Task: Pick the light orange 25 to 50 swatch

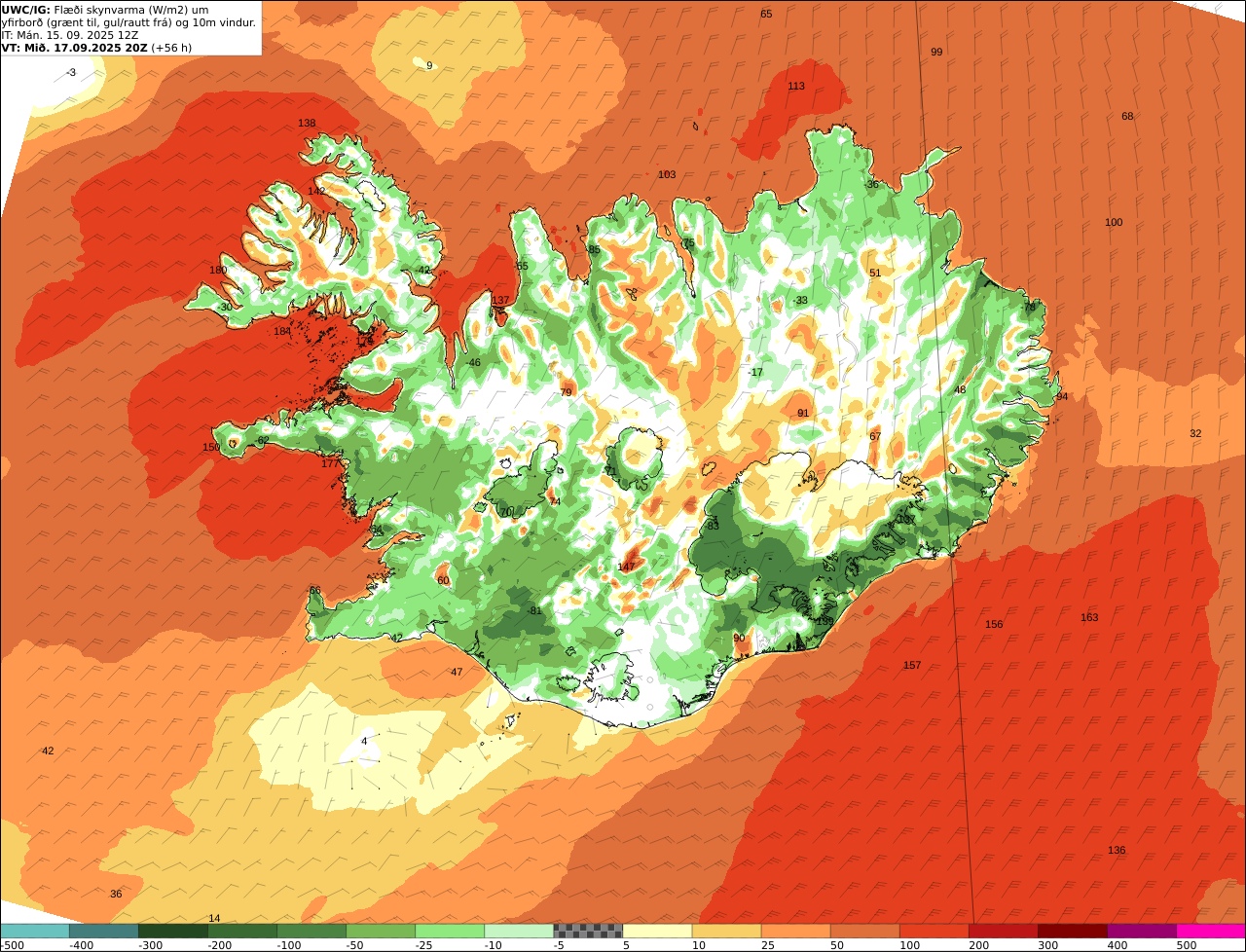Action: tap(795, 931)
